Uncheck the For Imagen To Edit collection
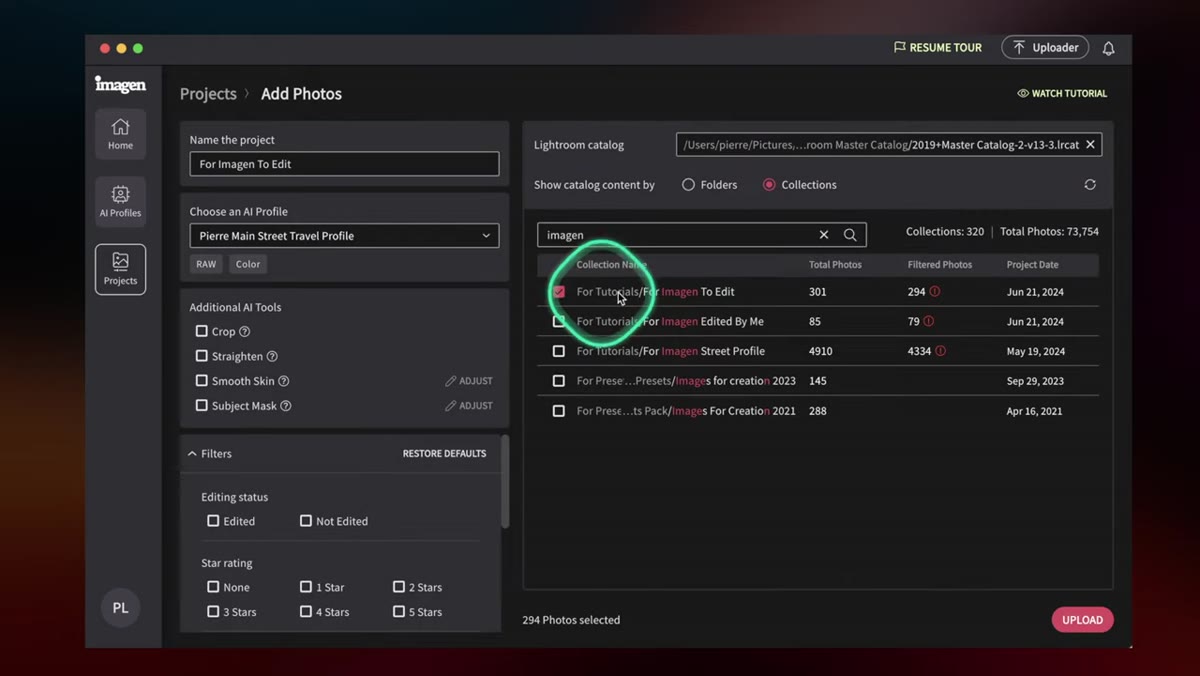The image size is (1200, 676). 559,292
